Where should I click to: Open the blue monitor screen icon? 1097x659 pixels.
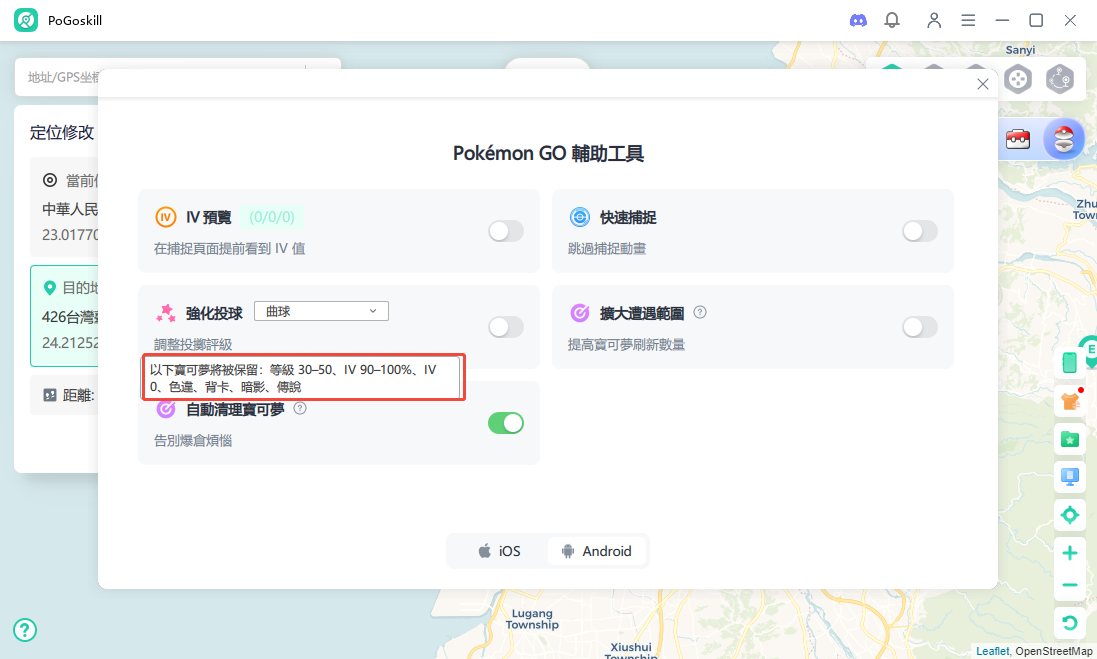click(x=1070, y=477)
